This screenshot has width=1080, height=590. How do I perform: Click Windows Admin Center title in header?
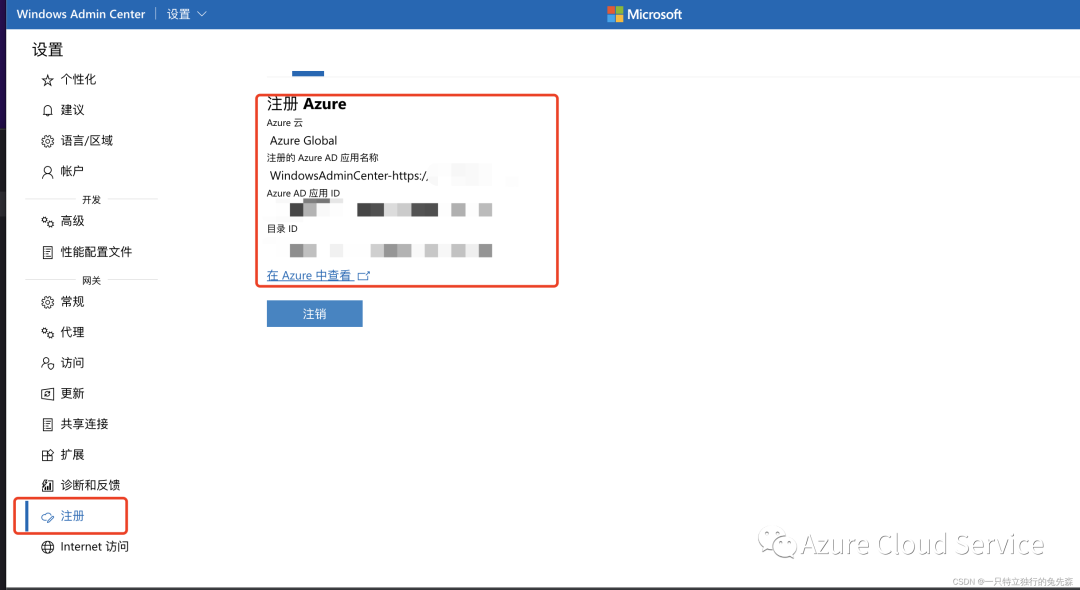[81, 14]
